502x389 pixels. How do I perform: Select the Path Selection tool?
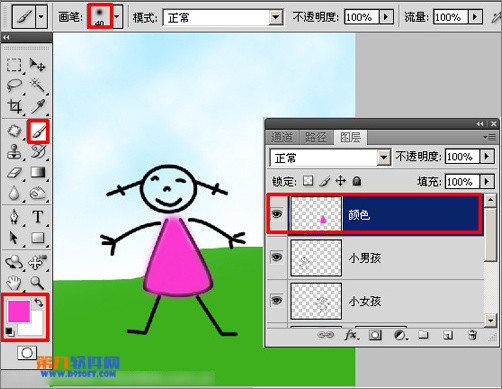pos(14,238)
